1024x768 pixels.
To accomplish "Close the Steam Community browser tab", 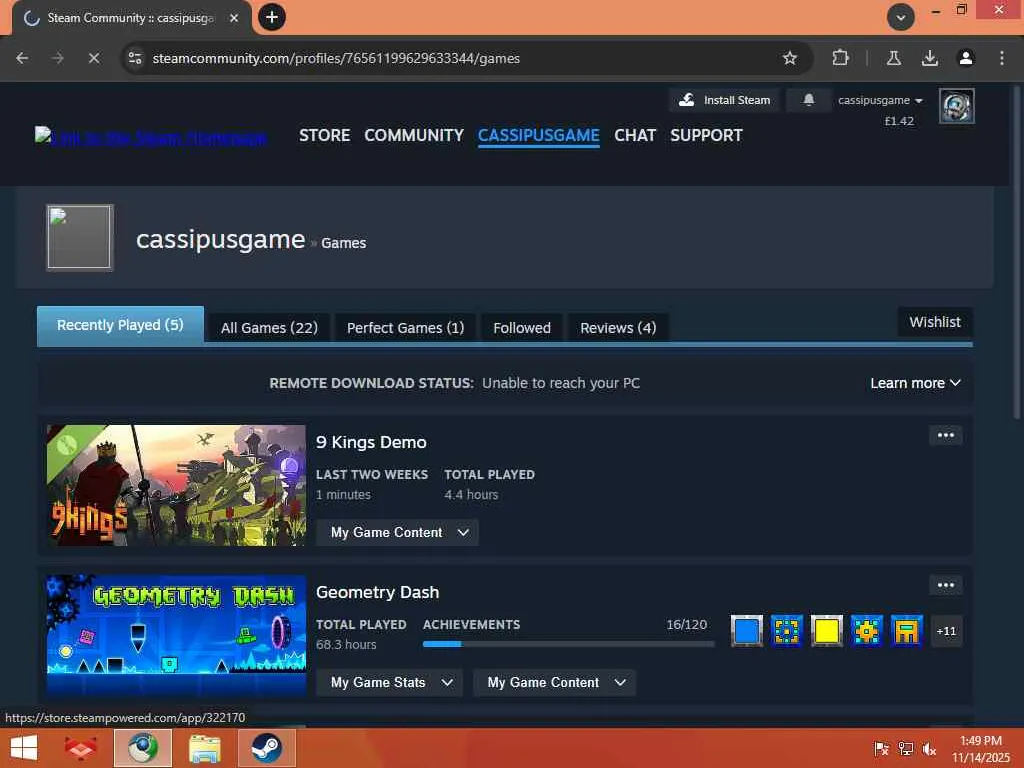I will [234, 18].
